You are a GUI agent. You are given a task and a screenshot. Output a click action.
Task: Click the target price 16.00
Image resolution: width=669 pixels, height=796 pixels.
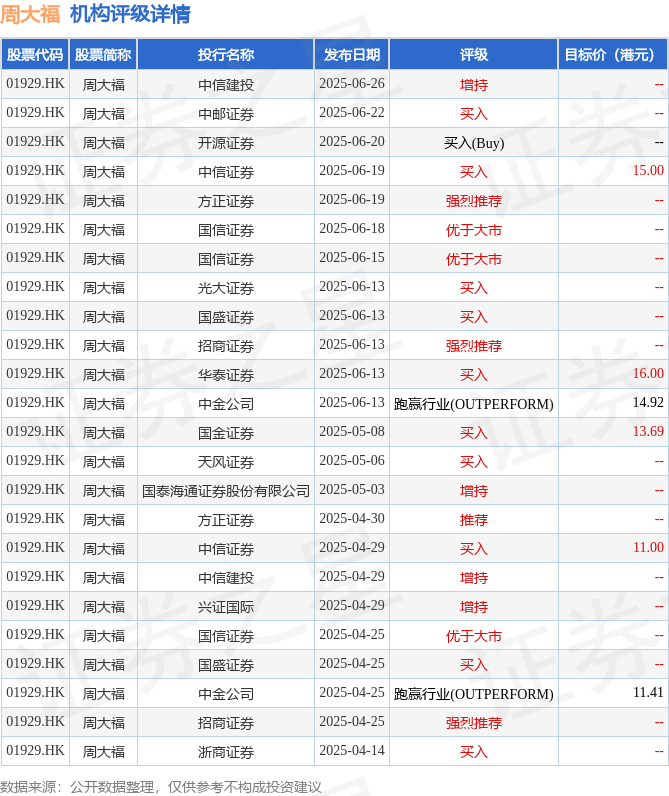[x=648, y=373]
